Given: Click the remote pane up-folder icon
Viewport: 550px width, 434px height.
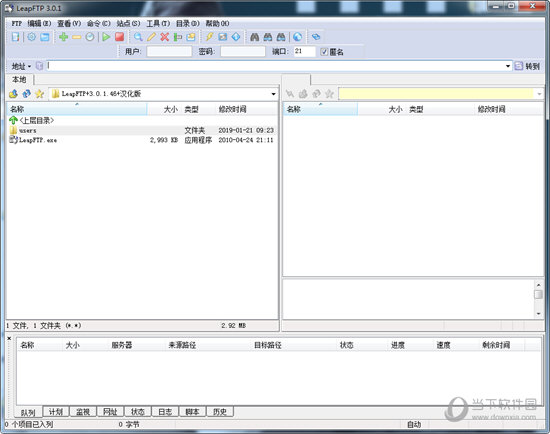Looking at the screenshot, I should (303, 94).
